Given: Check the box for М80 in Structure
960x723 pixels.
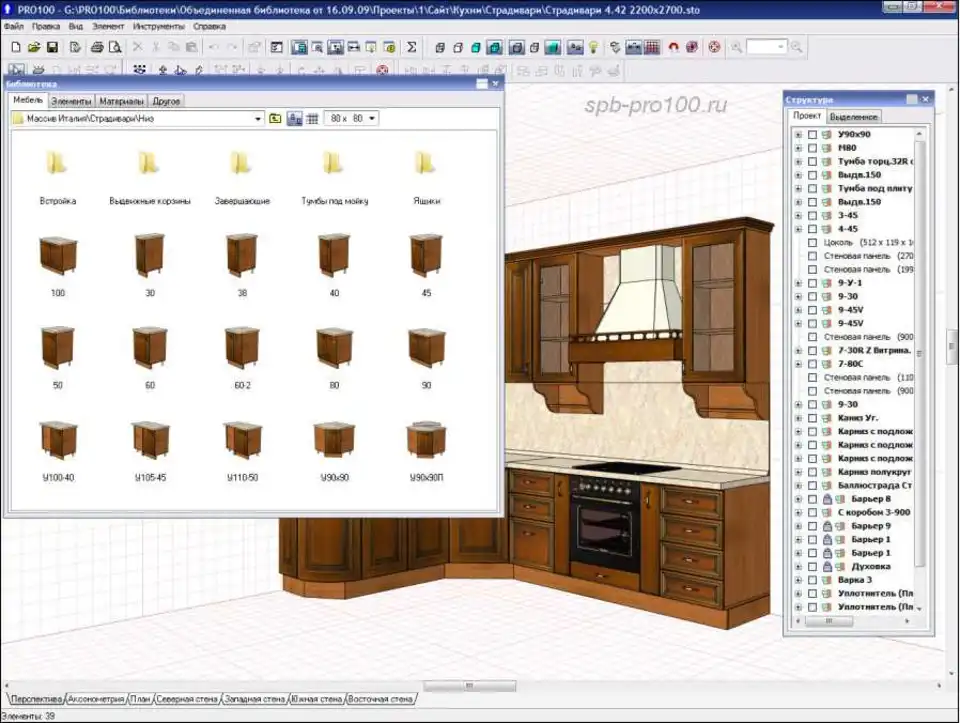Looking at the screenshot, I should coord(812,148).
